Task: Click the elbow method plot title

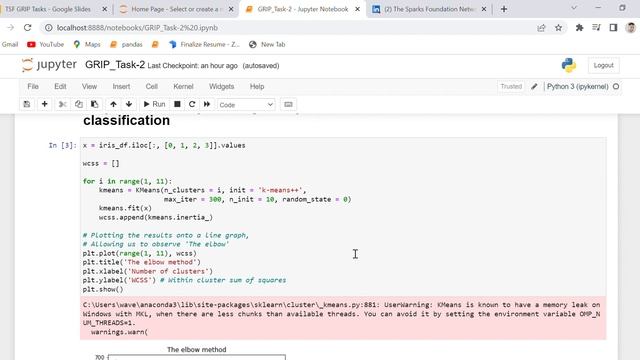Action: [x=196, y=349]
